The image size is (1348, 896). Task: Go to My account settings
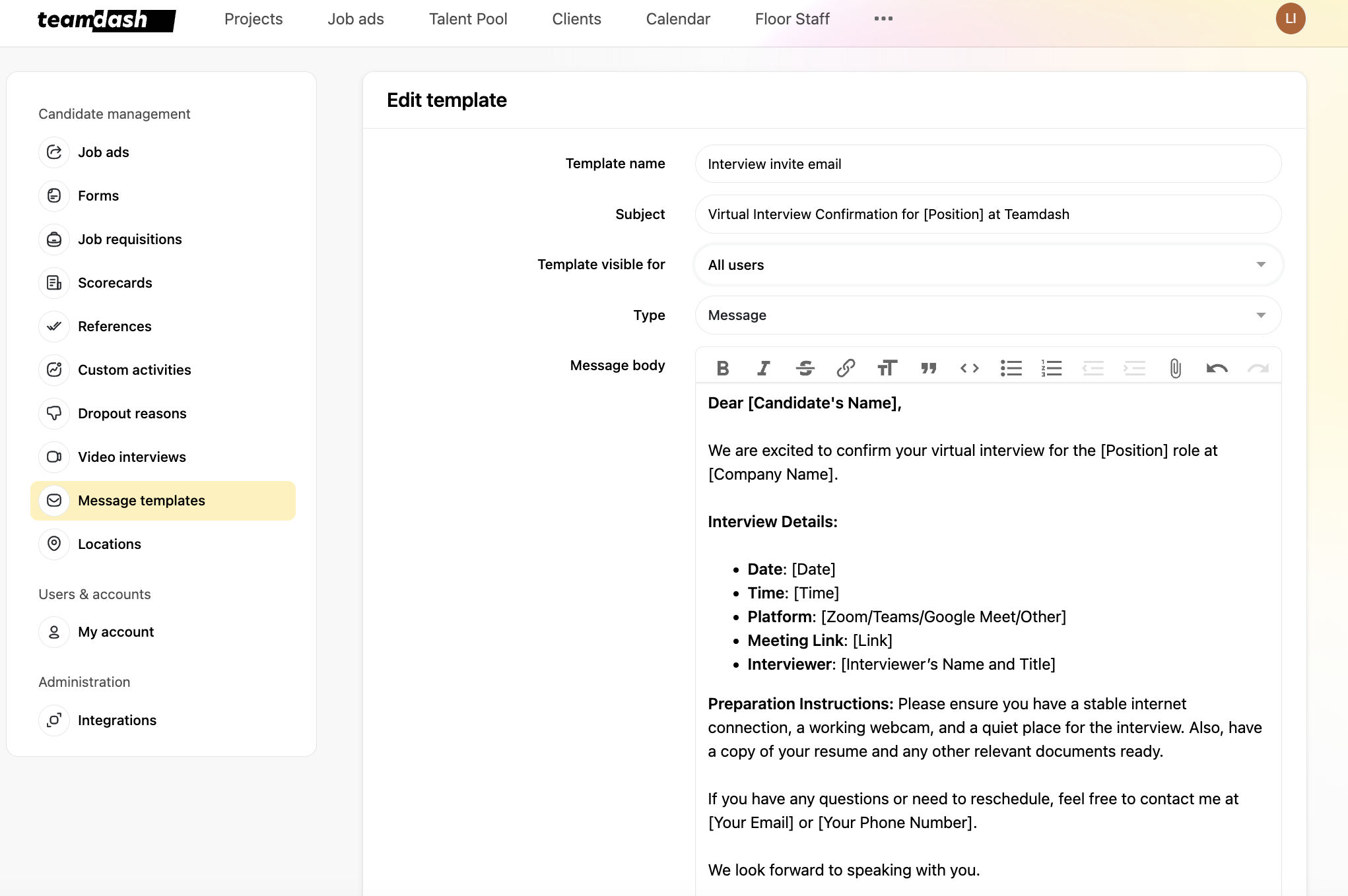(x=116, y=631)
